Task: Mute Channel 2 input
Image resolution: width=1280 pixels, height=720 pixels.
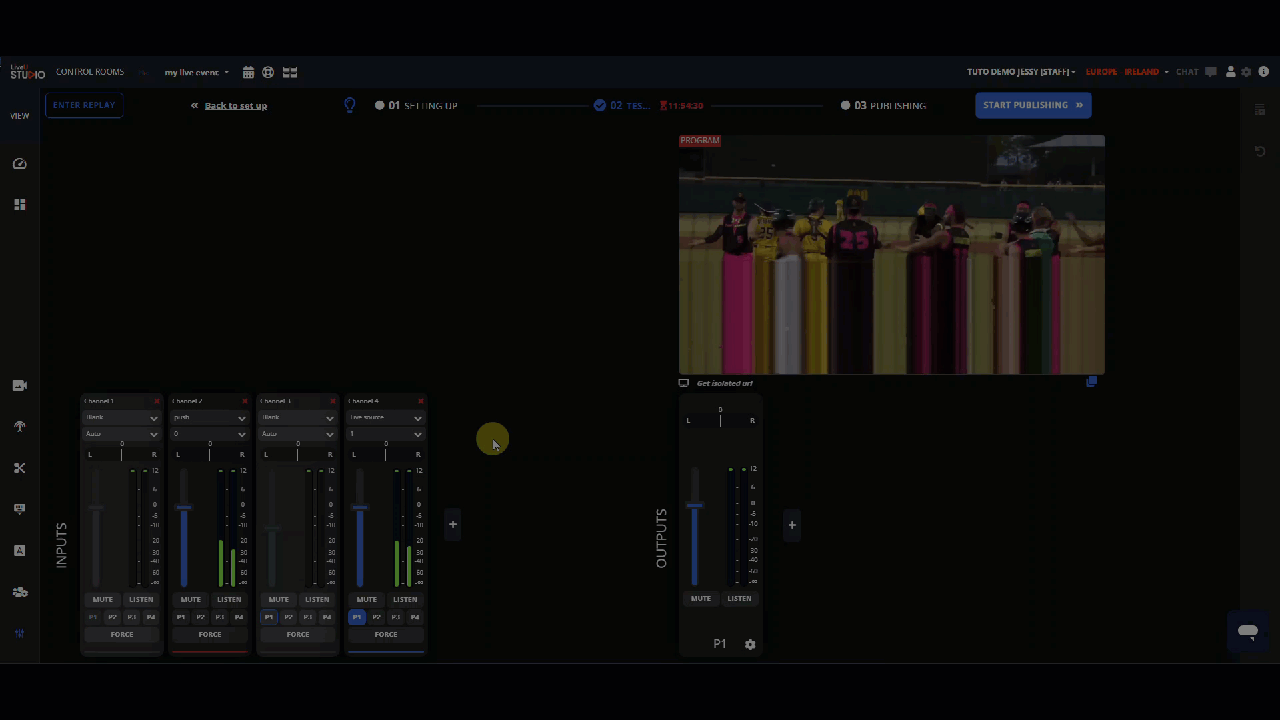Action: [190, 600]
